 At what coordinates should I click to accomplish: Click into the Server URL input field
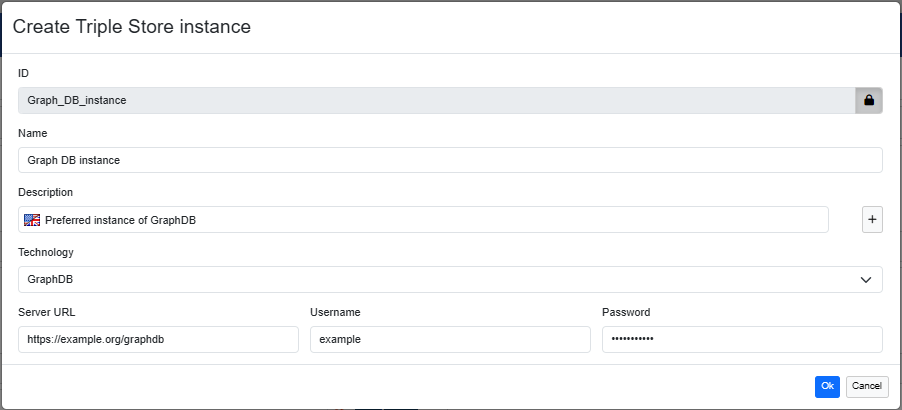(x=158, y=340)
